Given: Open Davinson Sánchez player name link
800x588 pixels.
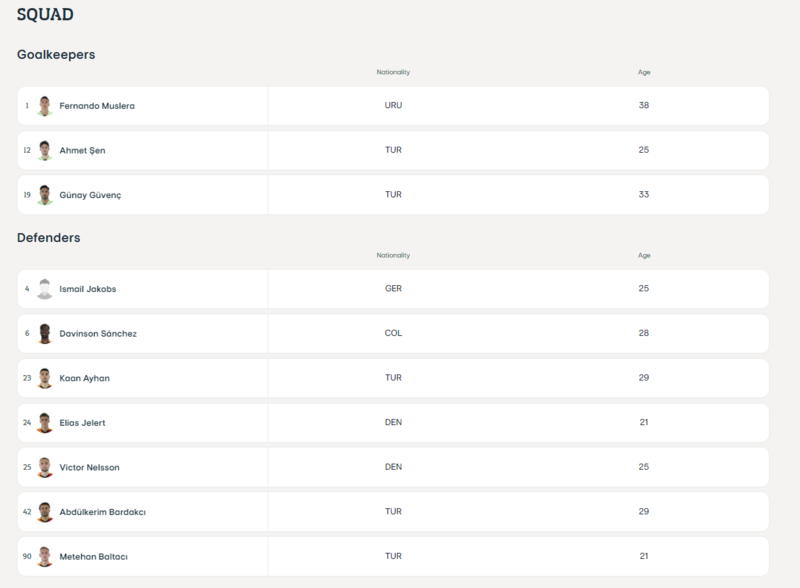Looking at the screenshot, I should tap(98, 334).
